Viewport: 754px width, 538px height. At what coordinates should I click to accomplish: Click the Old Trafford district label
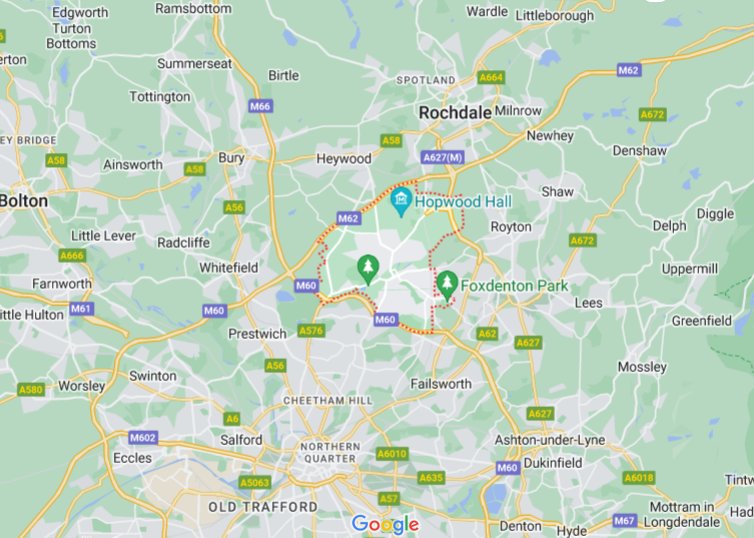[x=263, y=507]
